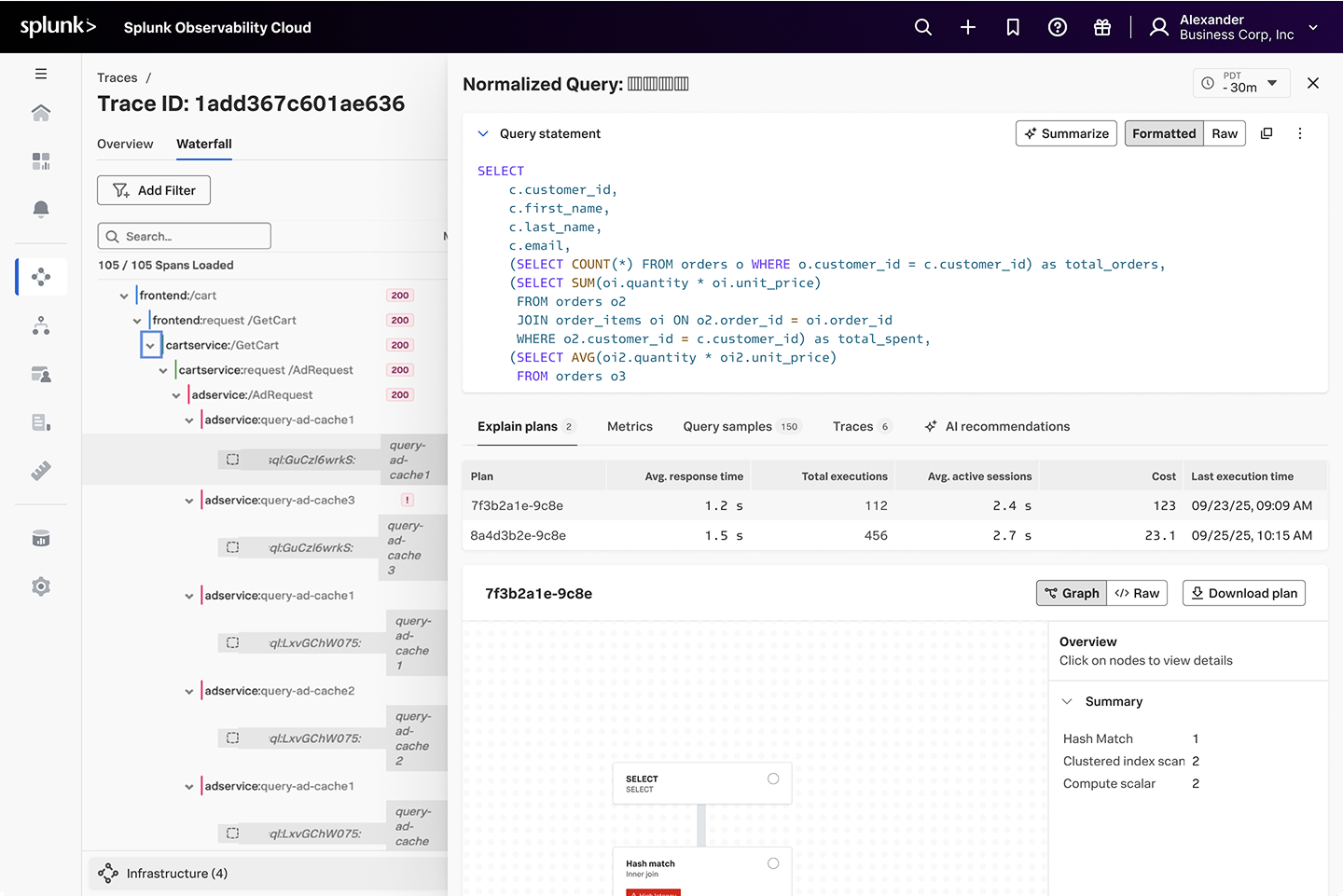The image size is (1343, 896).
Task: Switch query statement view to Raw
Action: tap(1225, 133)
